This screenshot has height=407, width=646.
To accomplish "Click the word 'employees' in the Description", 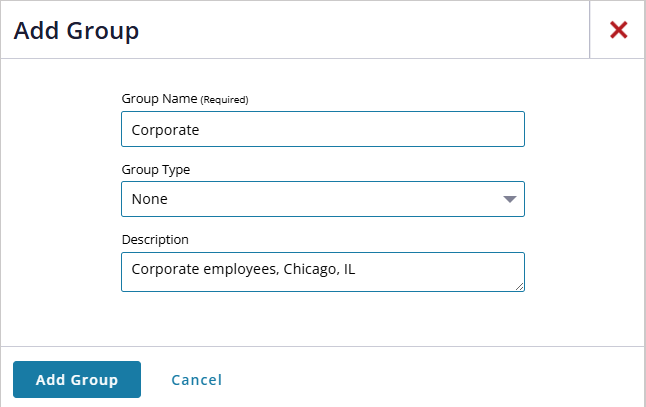I will click(234, 269).
